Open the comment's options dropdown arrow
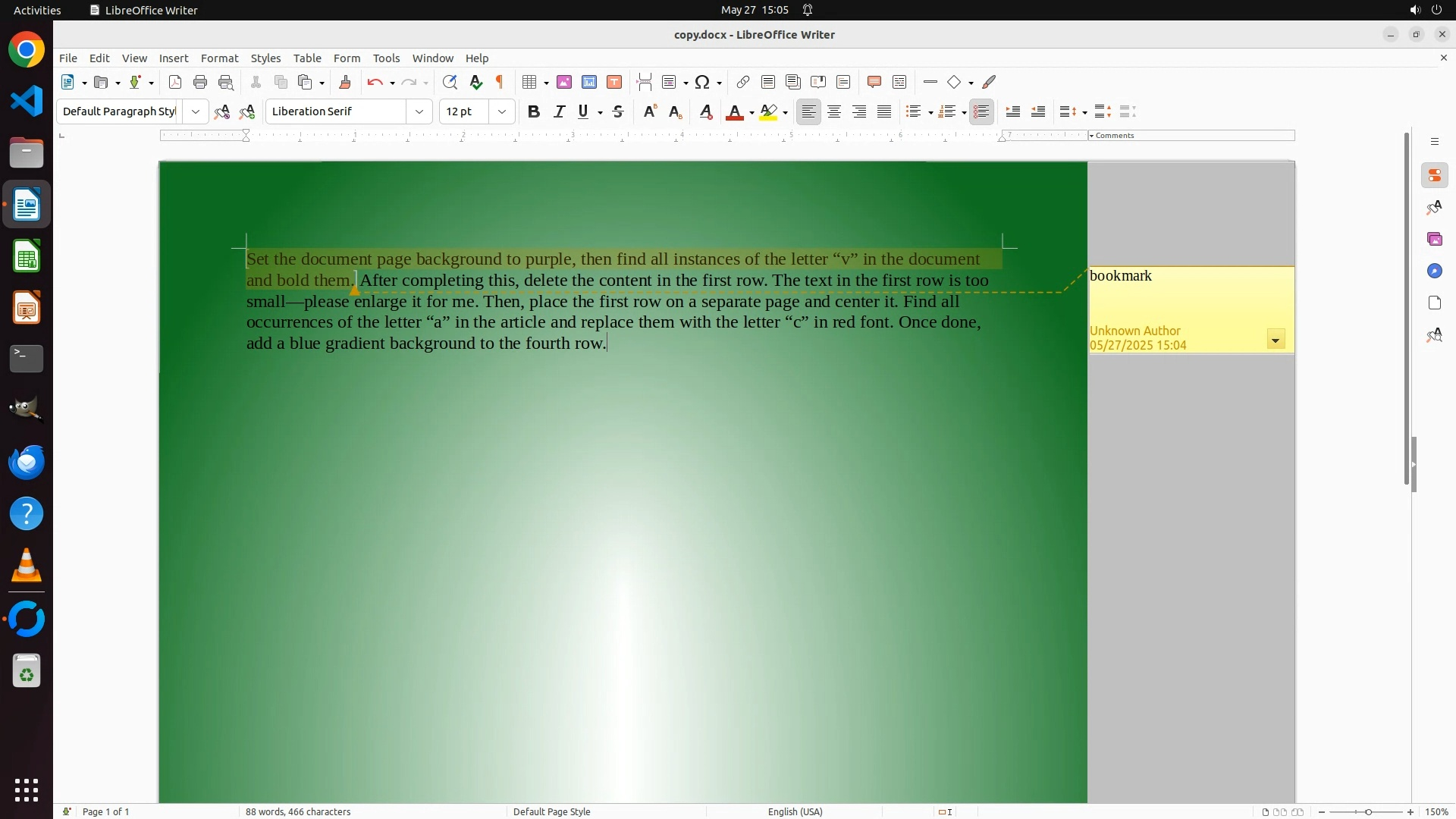The height and width of the screenshot is (819, 1456). pos(1276,340)
